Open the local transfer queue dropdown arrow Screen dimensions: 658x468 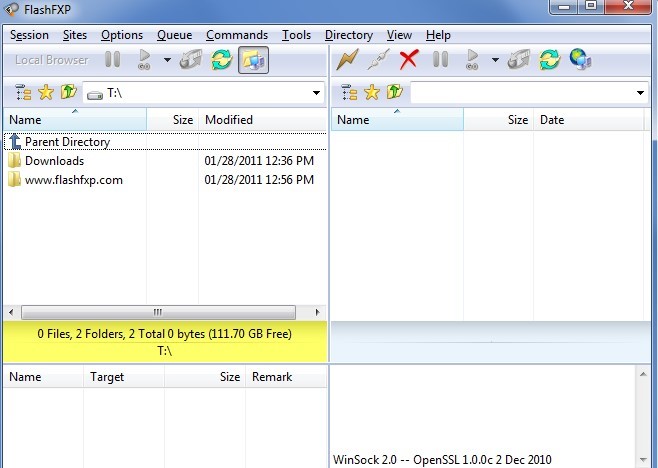pyautogui.click(x=167, y=60)
